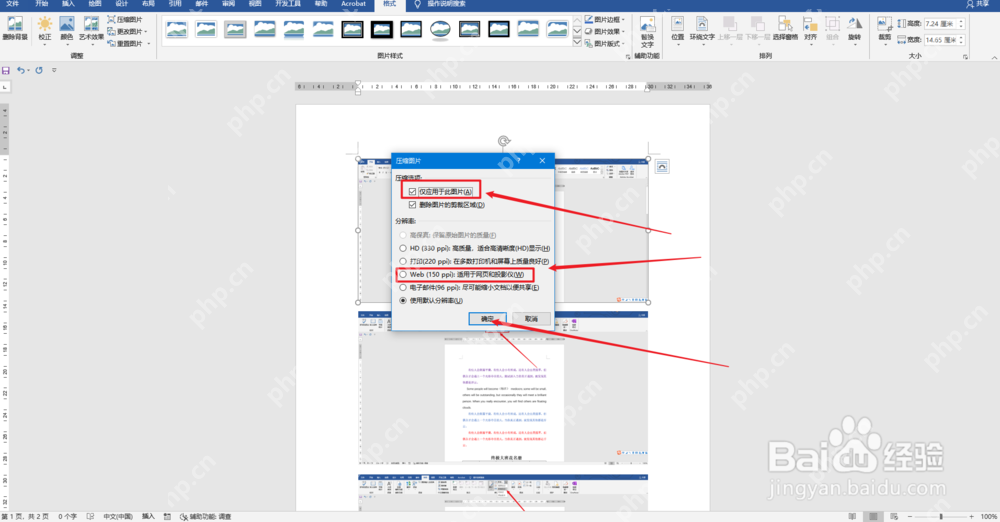The image size is (1000, 522).
Task: Open the Corrections (校正) sun icon
Action: (45, 29)
